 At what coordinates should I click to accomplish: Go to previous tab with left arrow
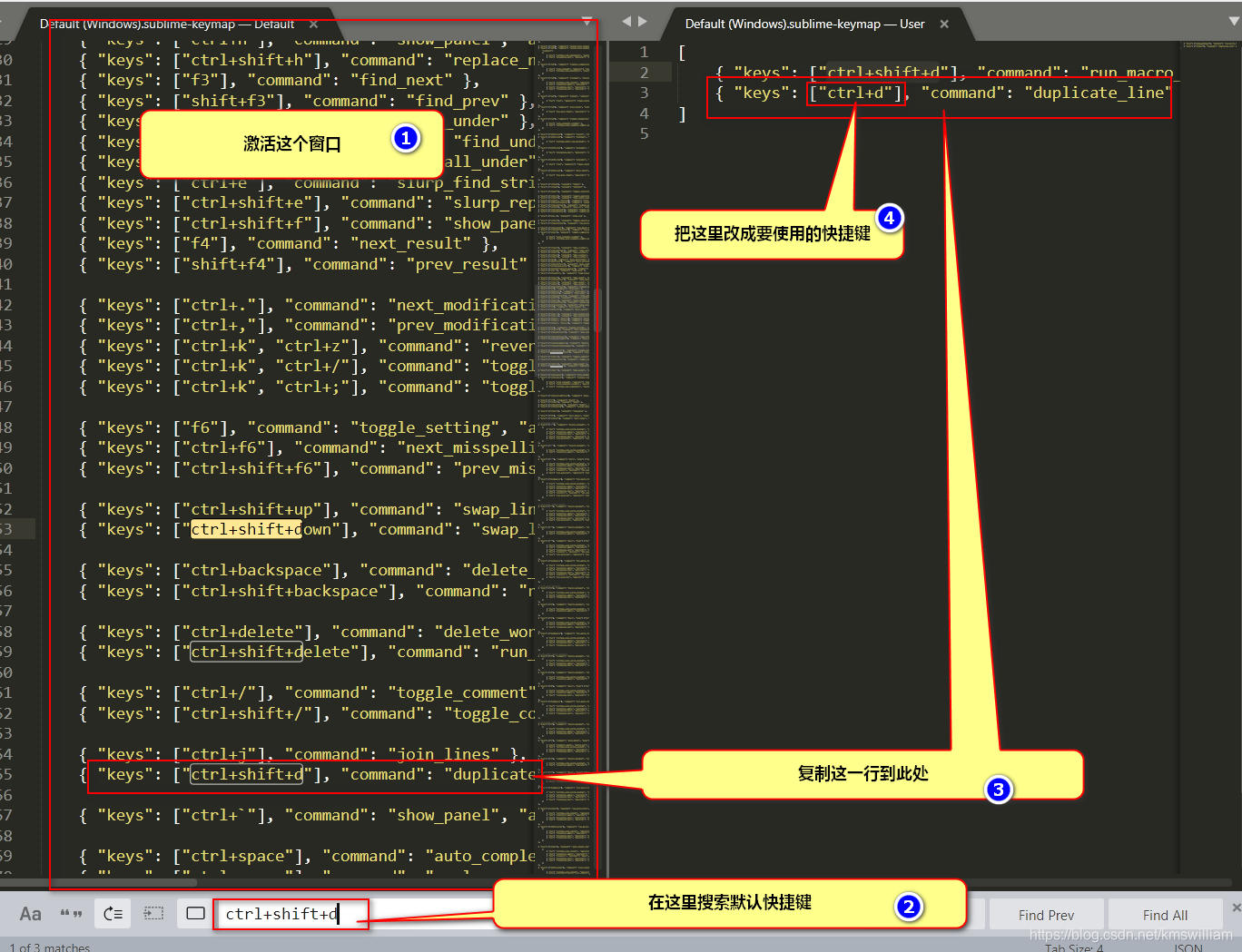click(x=626, y=21)
